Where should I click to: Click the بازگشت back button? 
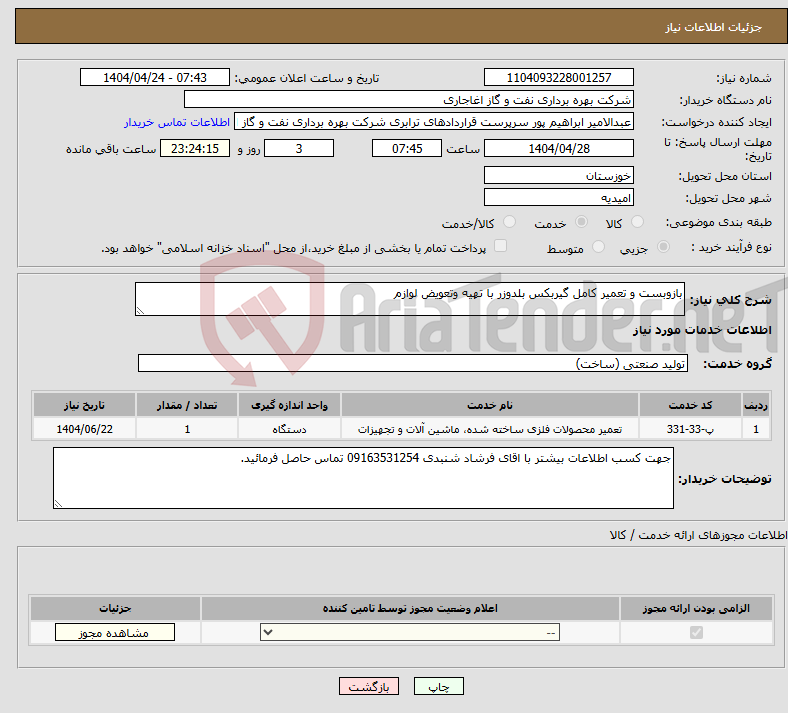point(369,686)
